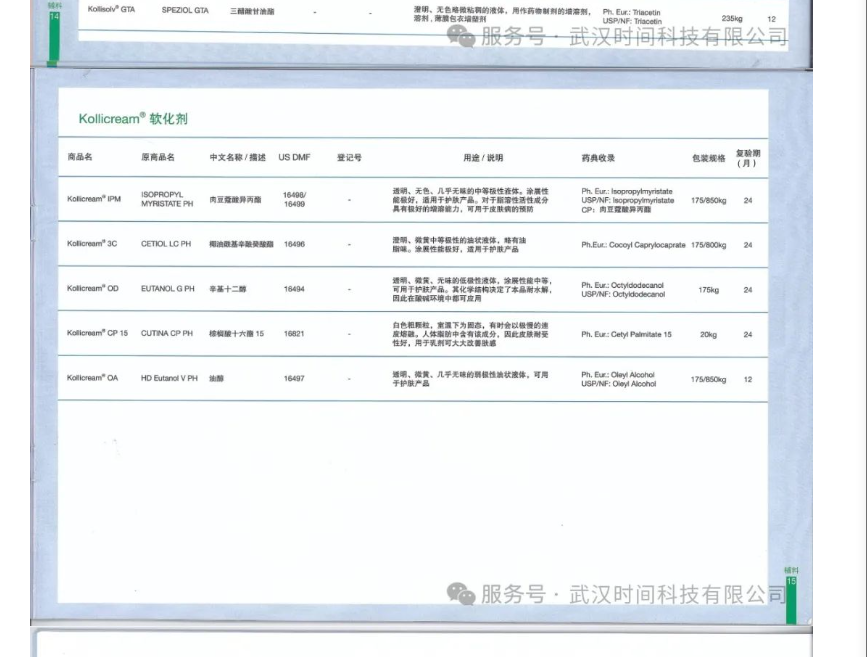Image resolution: width=867 pixels, height=657 pixels.
Task: Click CP: 肉豆蔻酸异丙酯 pharmacopoeia entry
Action: point(616,210)
